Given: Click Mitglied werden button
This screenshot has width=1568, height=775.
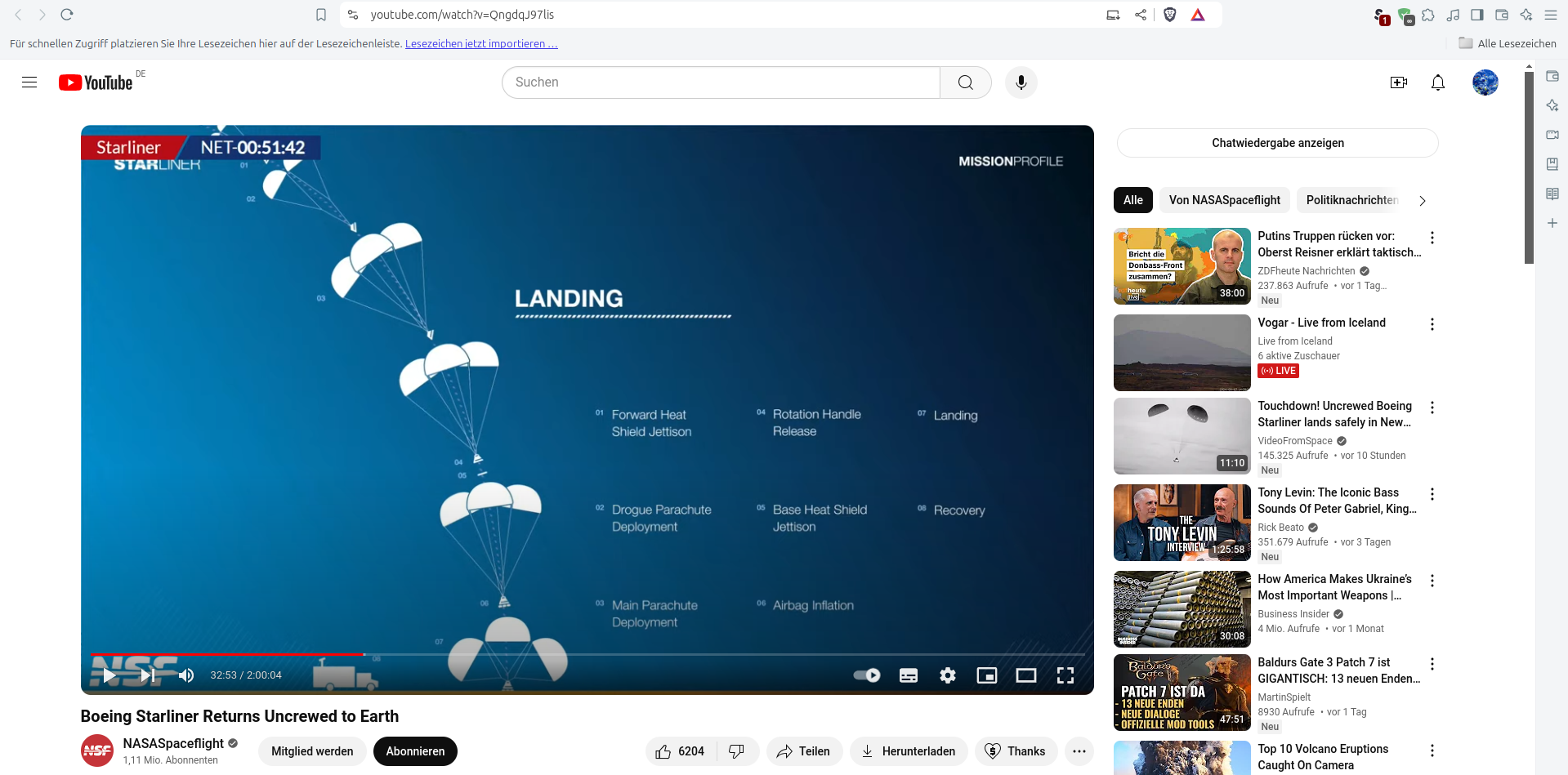Looking at the screenshot, I should coord(312,751).
